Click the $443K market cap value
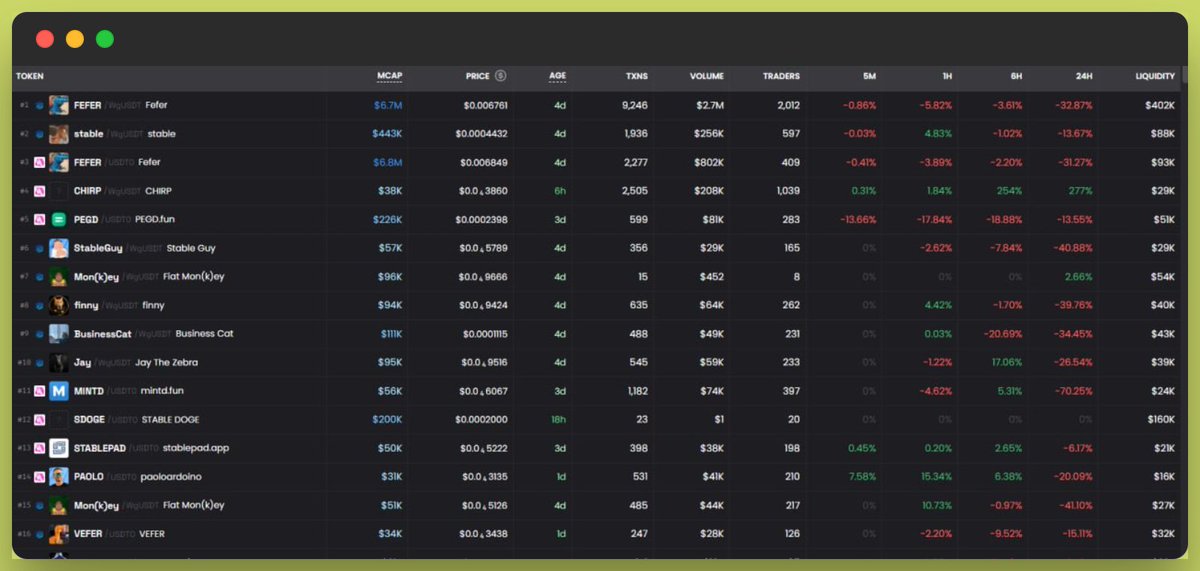 (x=387, y=134)
